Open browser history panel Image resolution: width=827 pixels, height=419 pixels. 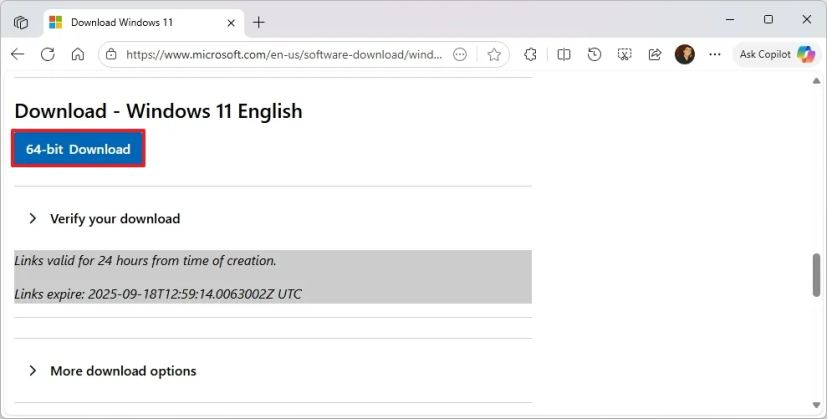click(594, 55)
